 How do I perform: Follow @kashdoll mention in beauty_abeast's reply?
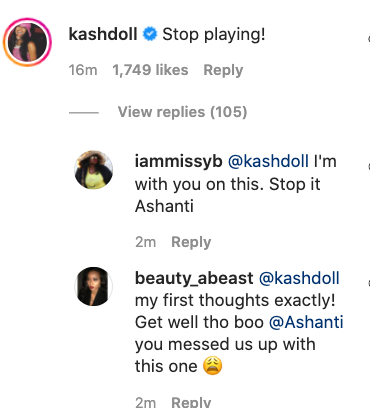pos(299,278)
